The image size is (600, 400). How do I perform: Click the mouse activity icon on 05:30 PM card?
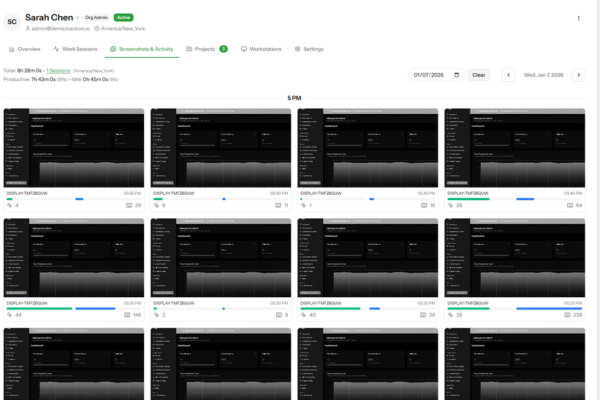pyautogui.click(x=157, y=315)
